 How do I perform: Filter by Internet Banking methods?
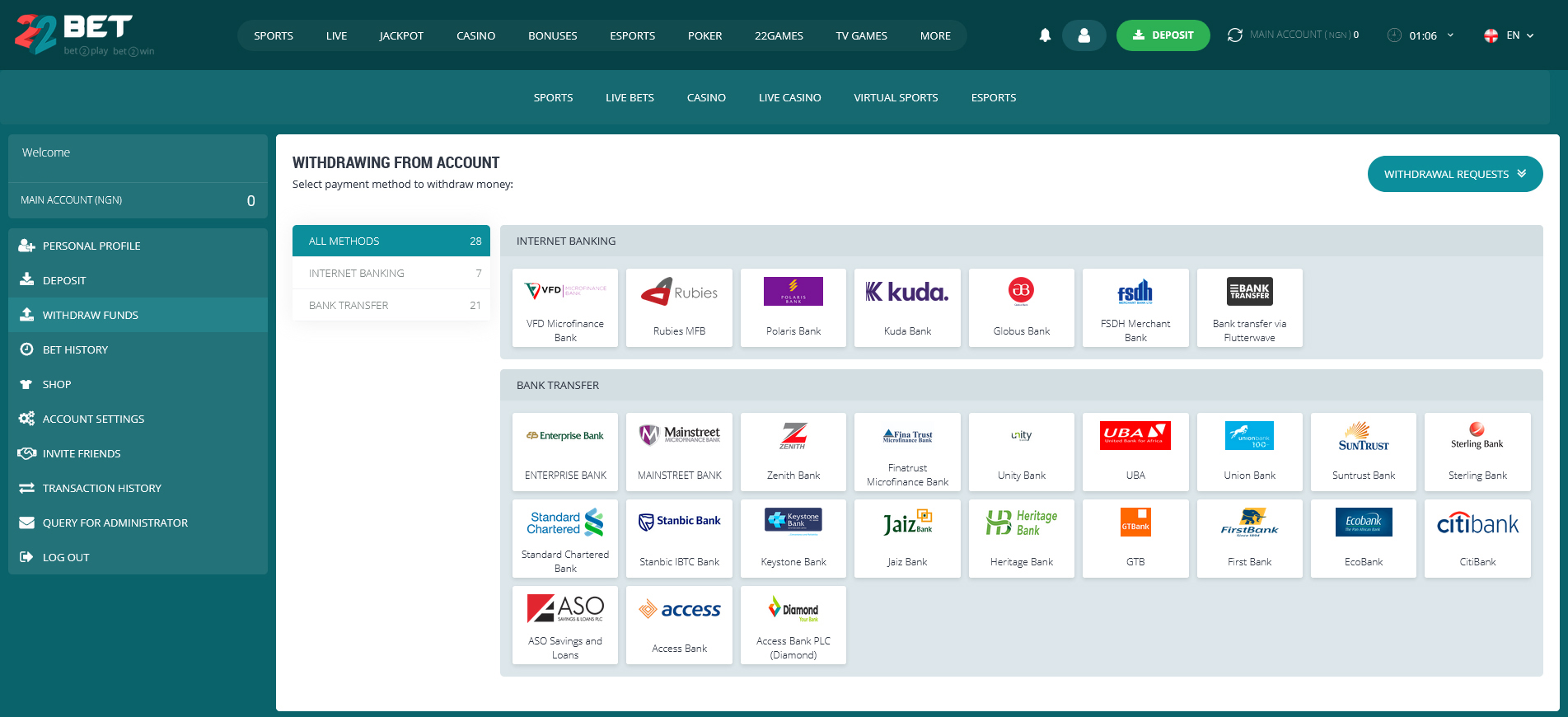391,273
